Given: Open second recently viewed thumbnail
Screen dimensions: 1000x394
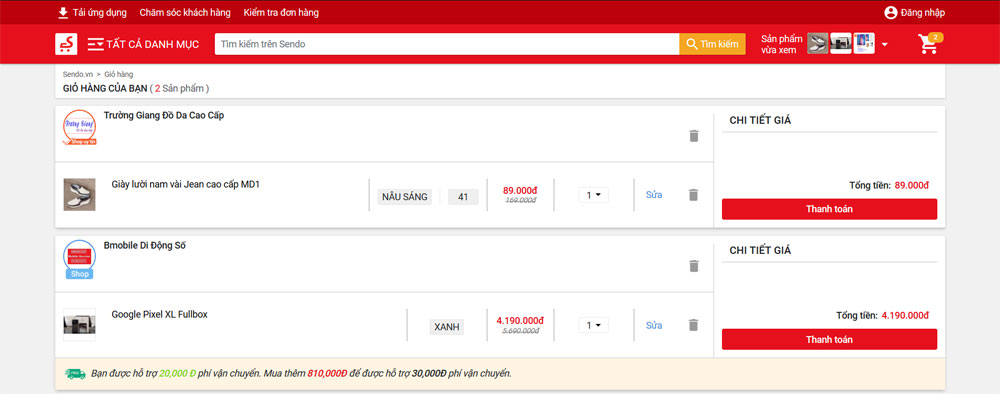Looking at the screenshot, I should point(841,43).
